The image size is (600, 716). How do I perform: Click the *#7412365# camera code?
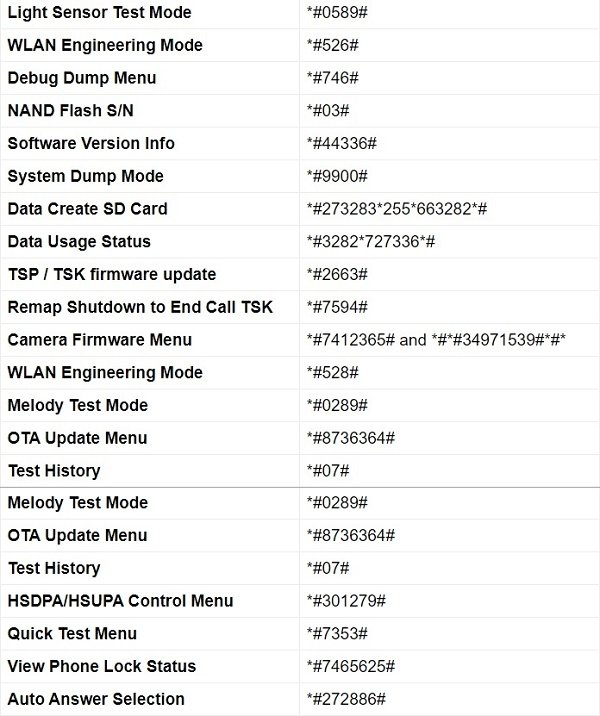pyautogui.click(x=351, y=340)
